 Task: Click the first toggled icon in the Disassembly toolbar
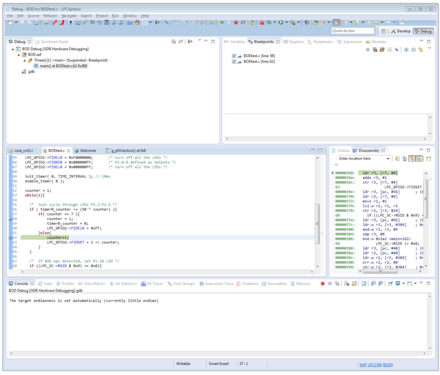(412, 159)
